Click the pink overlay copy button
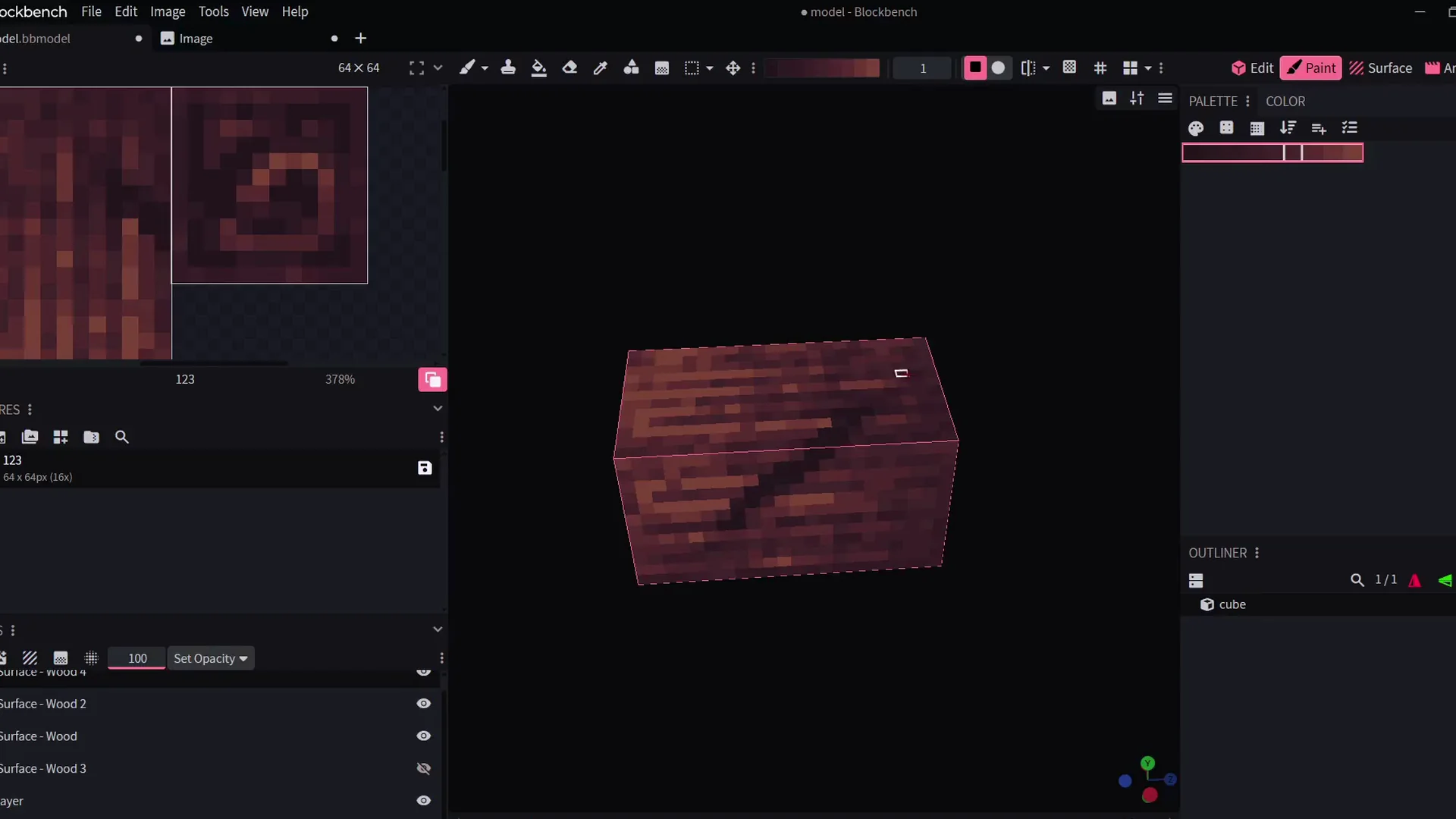Image resolution: width=1456 pixels, height=819 pixels. [x=432, y=380]
